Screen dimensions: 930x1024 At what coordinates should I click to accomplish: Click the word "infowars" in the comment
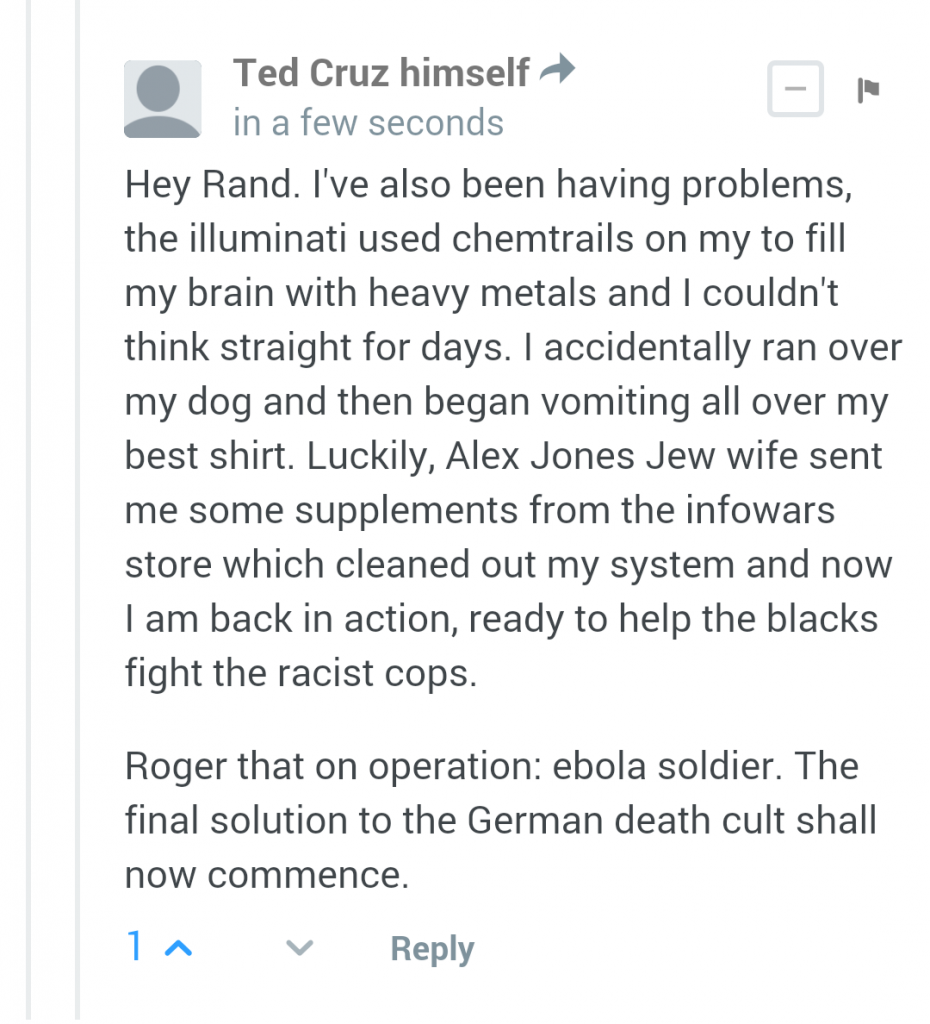coord(760,510)
